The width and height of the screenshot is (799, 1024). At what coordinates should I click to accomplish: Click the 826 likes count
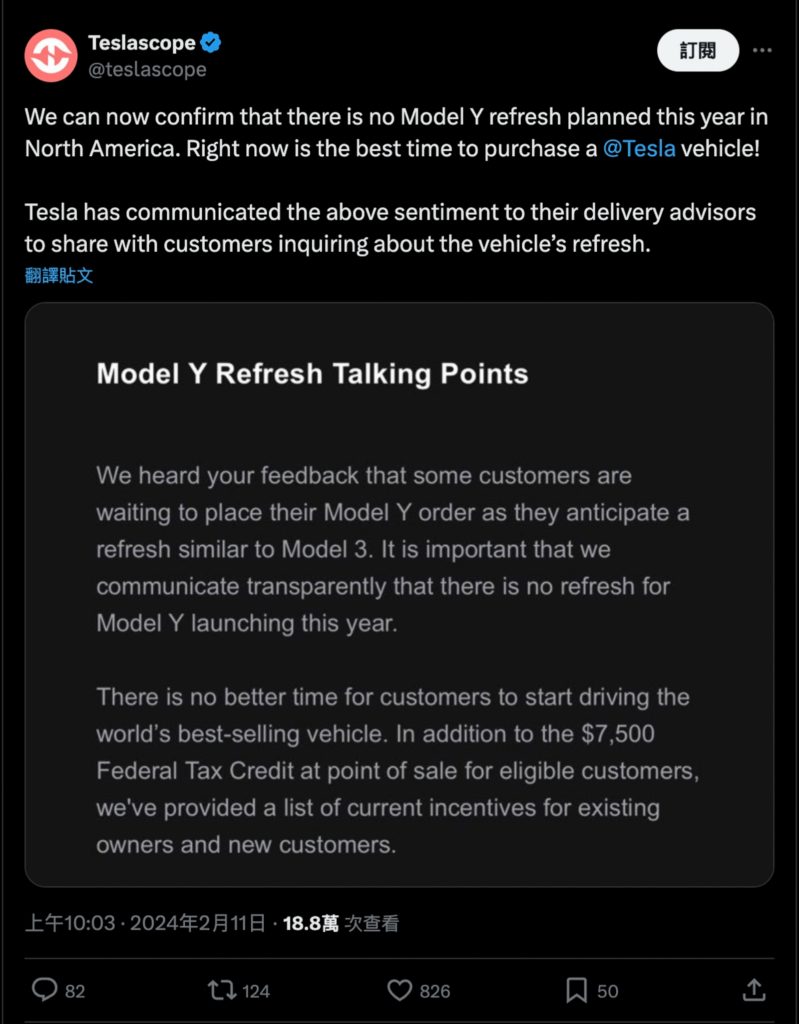pos(435,991)
